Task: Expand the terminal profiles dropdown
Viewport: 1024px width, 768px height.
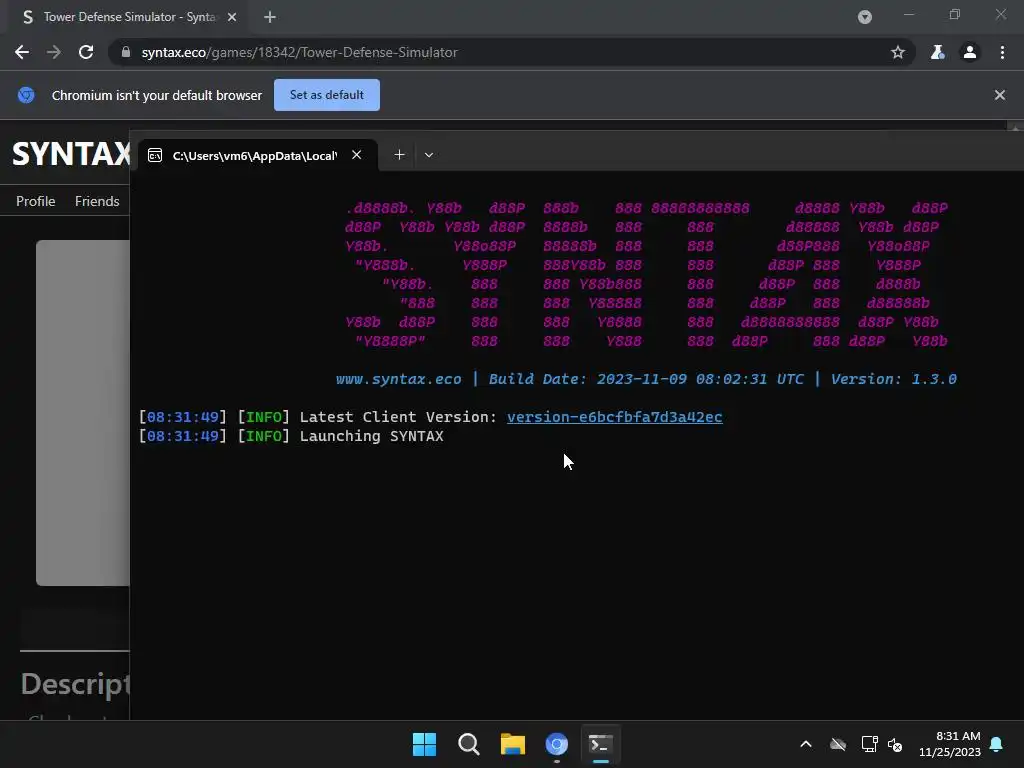Action: [x=429, y=155]
